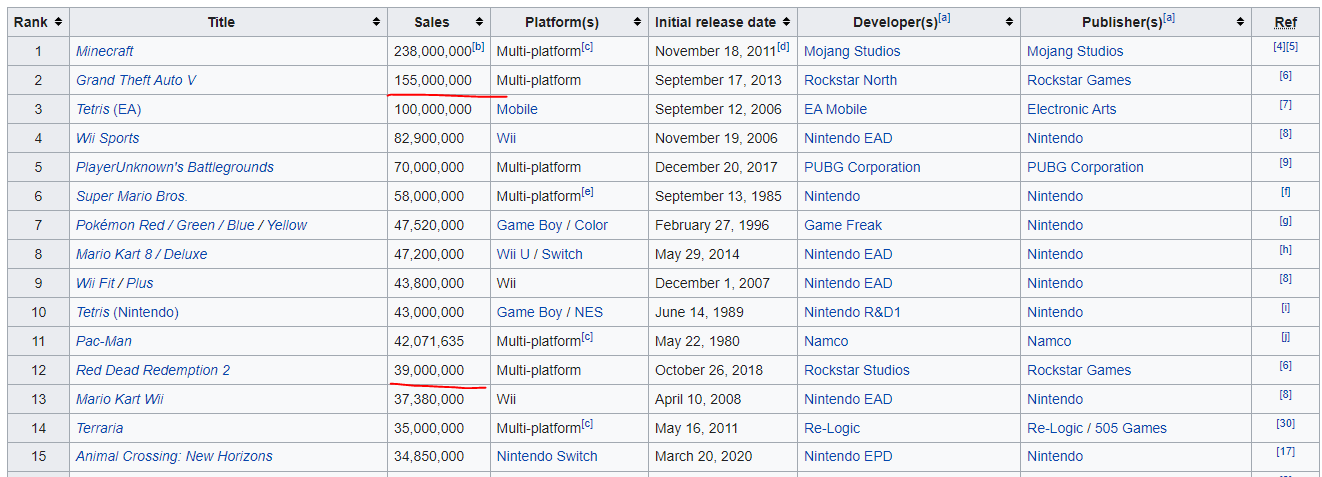The height and width of the screenshot is (477, 1322).
Task: Open Mojang Studios publisher link
Action: [1075, 51]
